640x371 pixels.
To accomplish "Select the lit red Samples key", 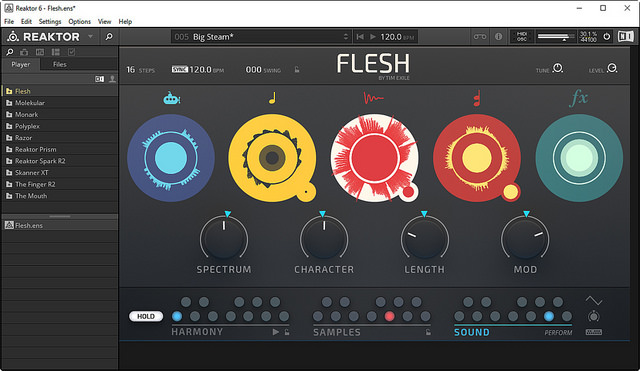I will pos(389,316).
